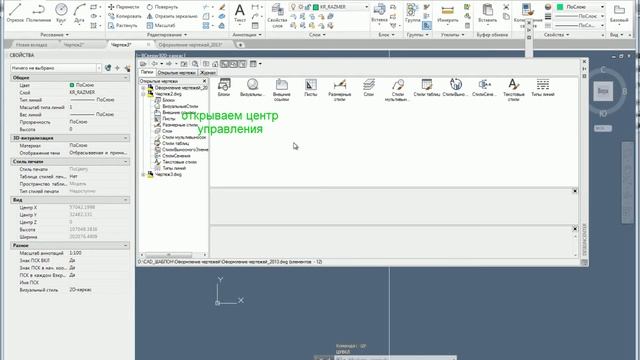Switch to the Папки tab
Screen dimensions: 640x360
tap(147, 72)
